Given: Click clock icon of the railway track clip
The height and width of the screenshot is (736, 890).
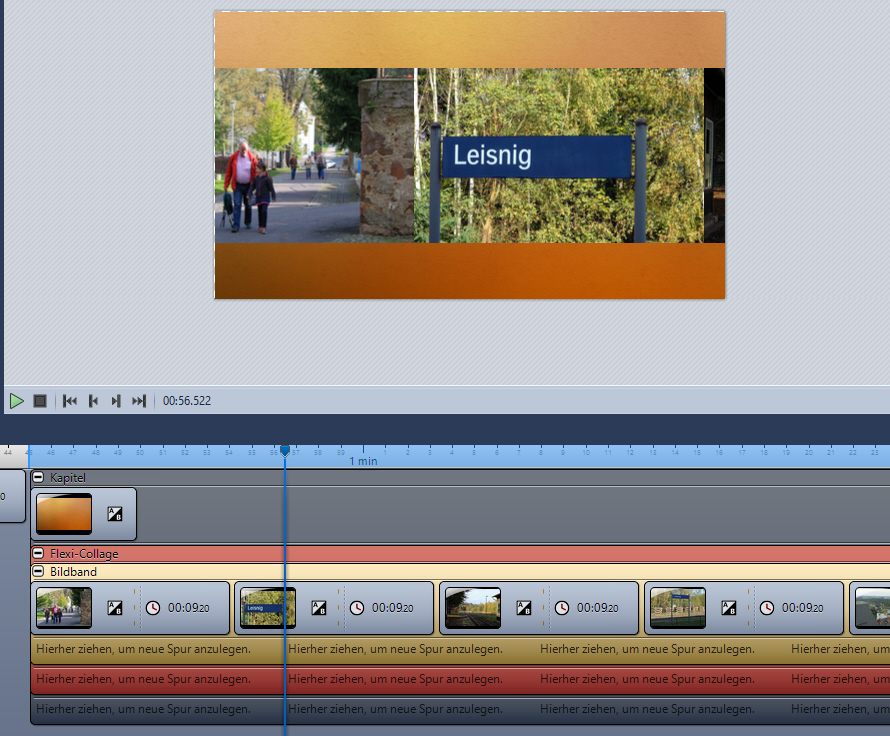Looking at the screenshot, I should click(561, 608).
